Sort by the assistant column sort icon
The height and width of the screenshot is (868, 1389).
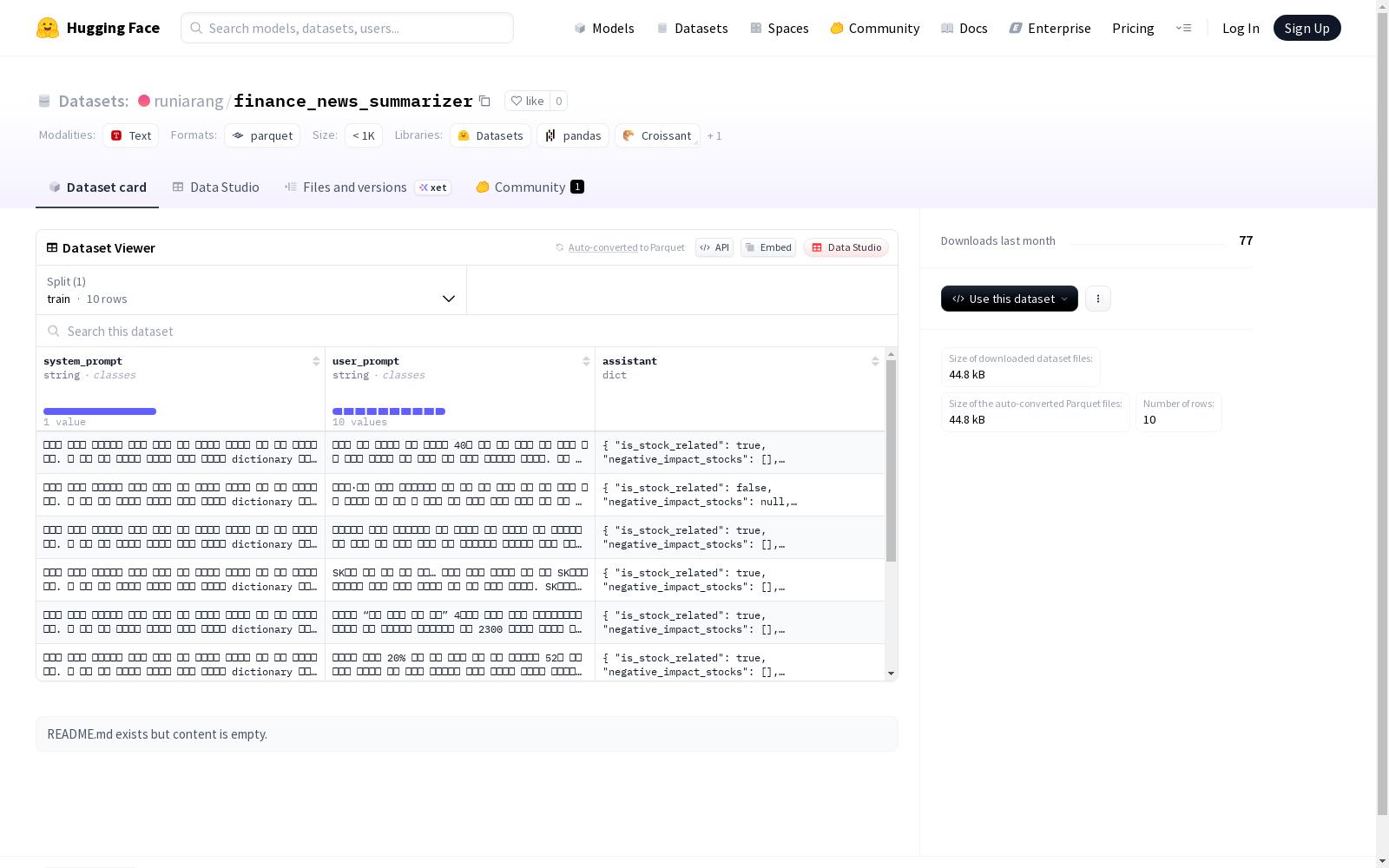(875, 361)
